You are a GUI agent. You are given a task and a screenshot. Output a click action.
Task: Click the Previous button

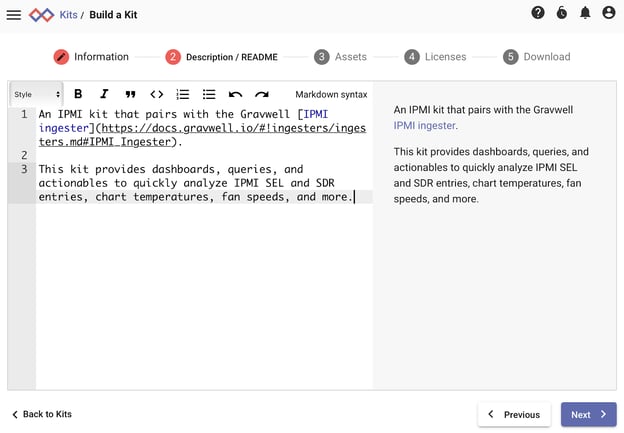pyautogui.click(x=514, y=414)
